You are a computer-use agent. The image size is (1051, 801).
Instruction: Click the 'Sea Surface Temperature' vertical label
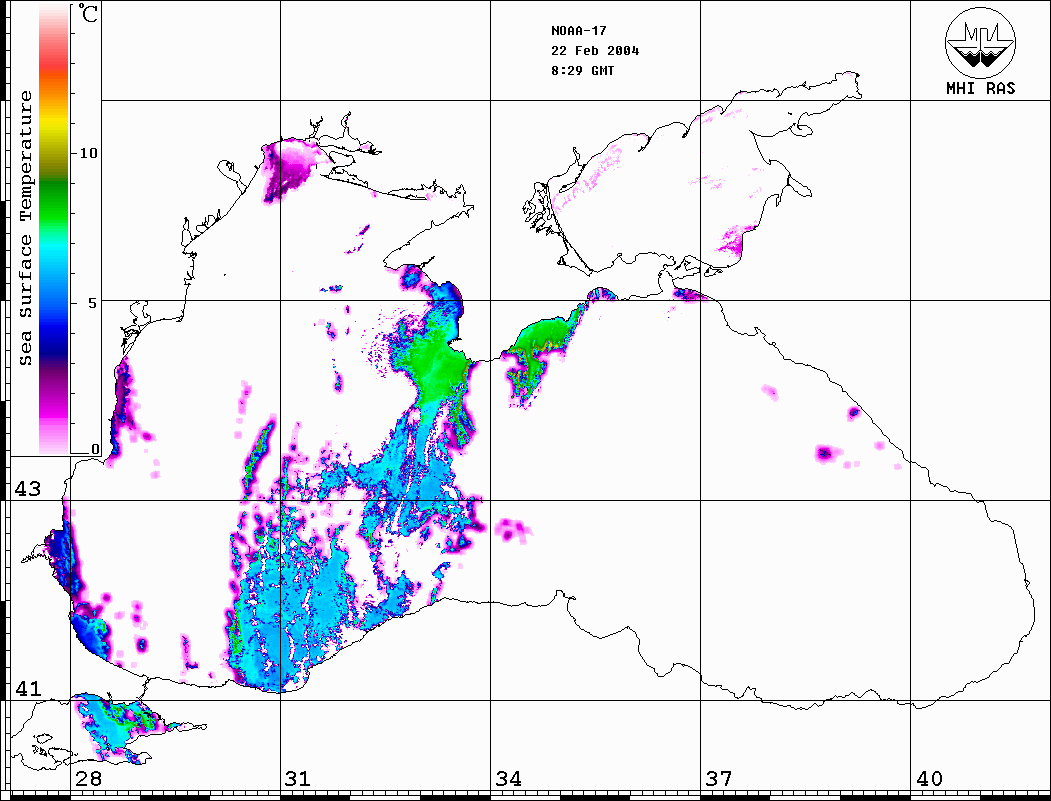(25, 228)
